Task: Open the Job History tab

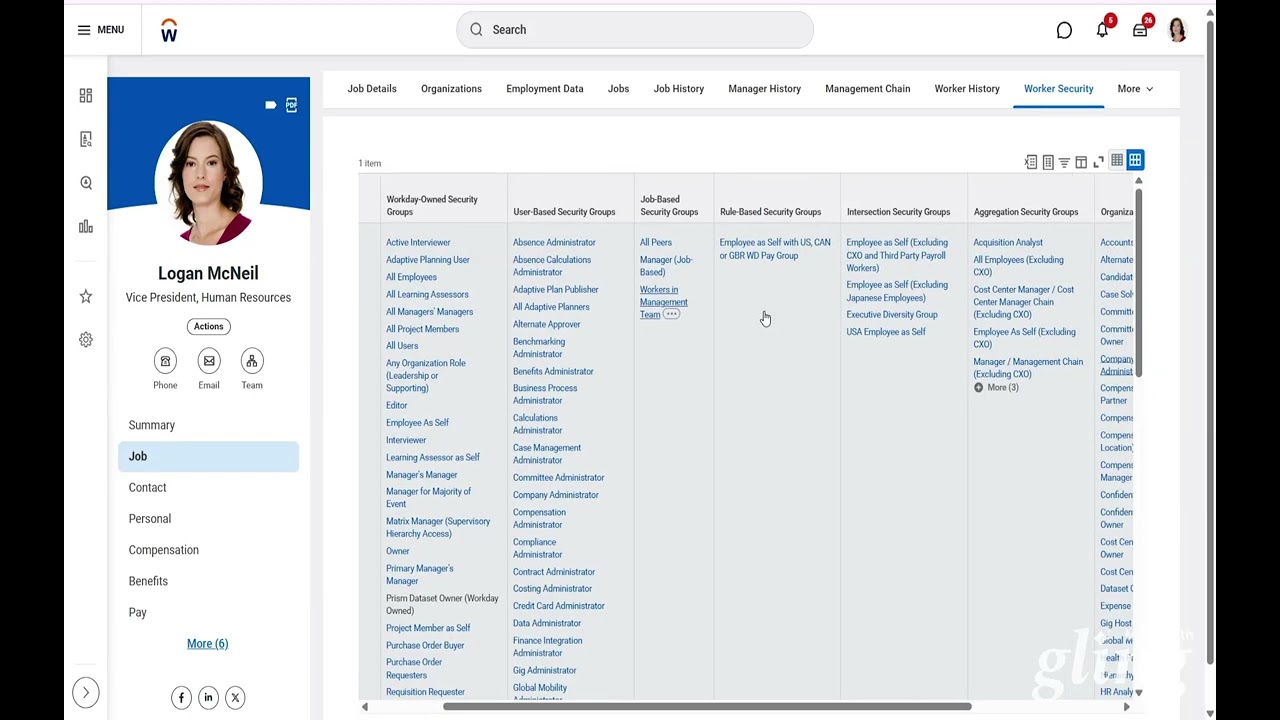Action: pos(679,89)
